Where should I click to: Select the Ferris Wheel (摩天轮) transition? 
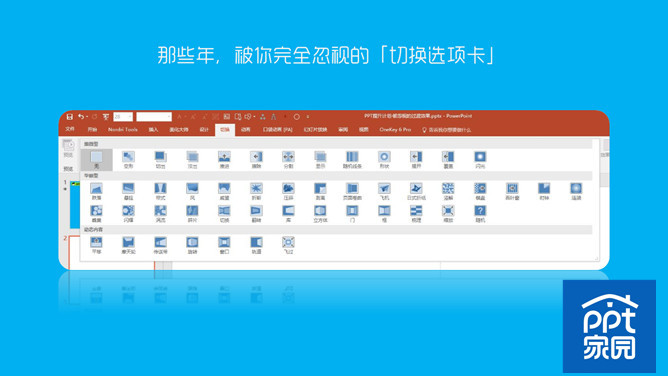[128, 245]
